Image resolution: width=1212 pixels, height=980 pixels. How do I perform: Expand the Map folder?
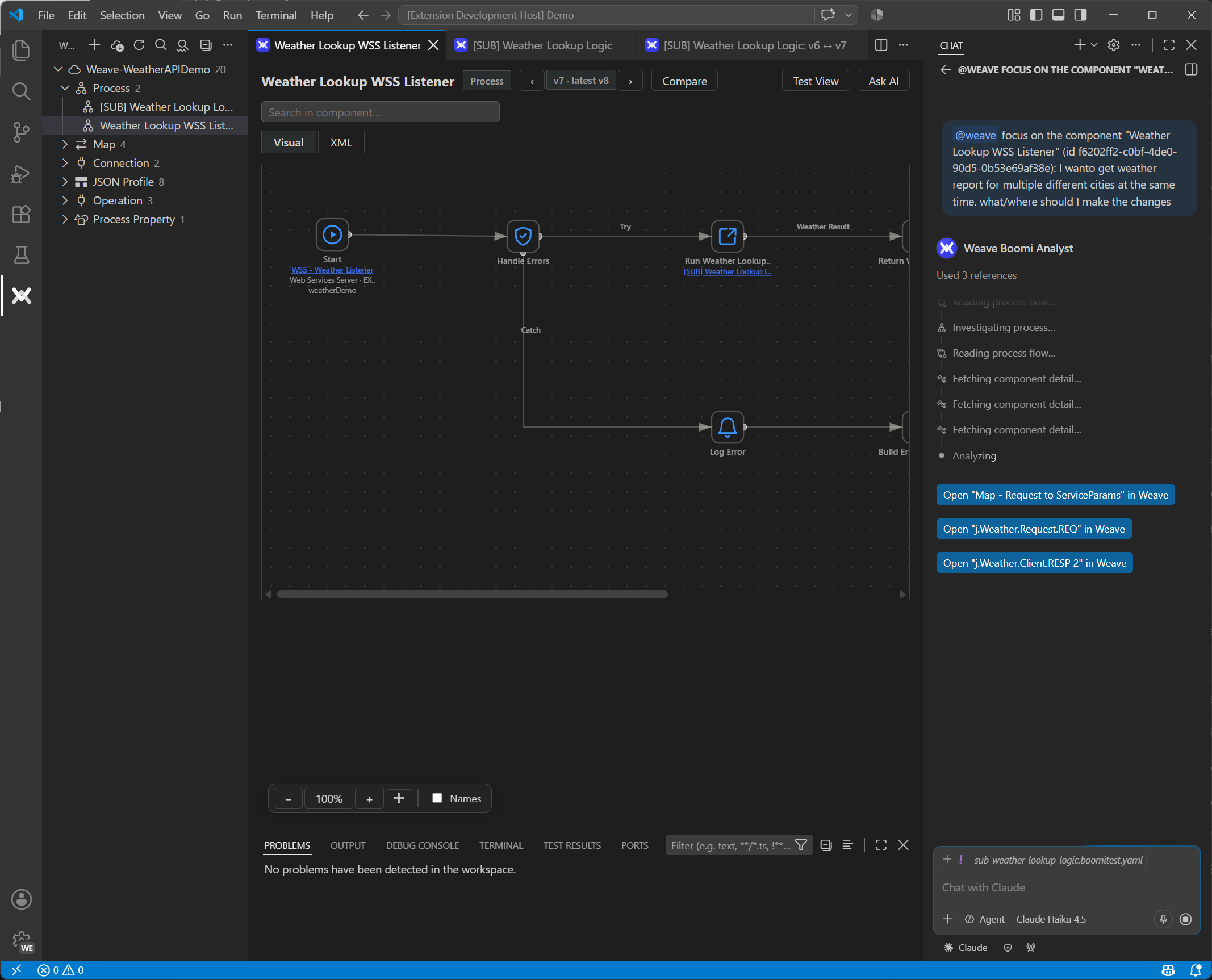pyautogui.click(x=65, y=144)
